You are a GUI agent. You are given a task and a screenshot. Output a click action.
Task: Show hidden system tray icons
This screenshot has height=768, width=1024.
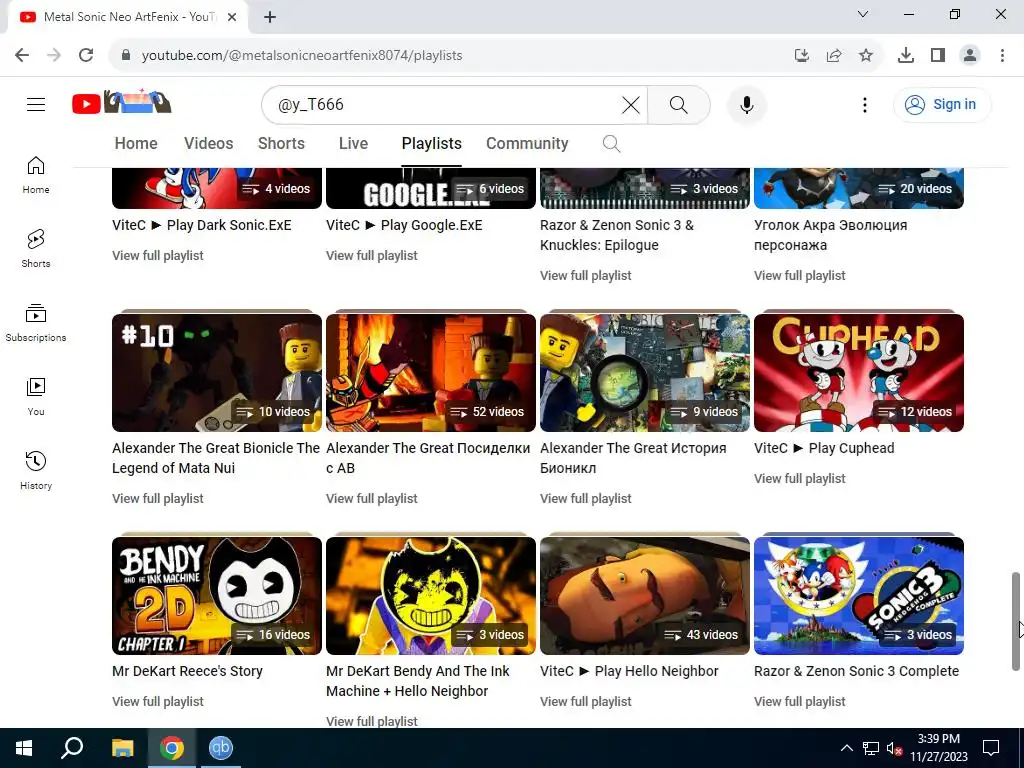coord(846,748)
